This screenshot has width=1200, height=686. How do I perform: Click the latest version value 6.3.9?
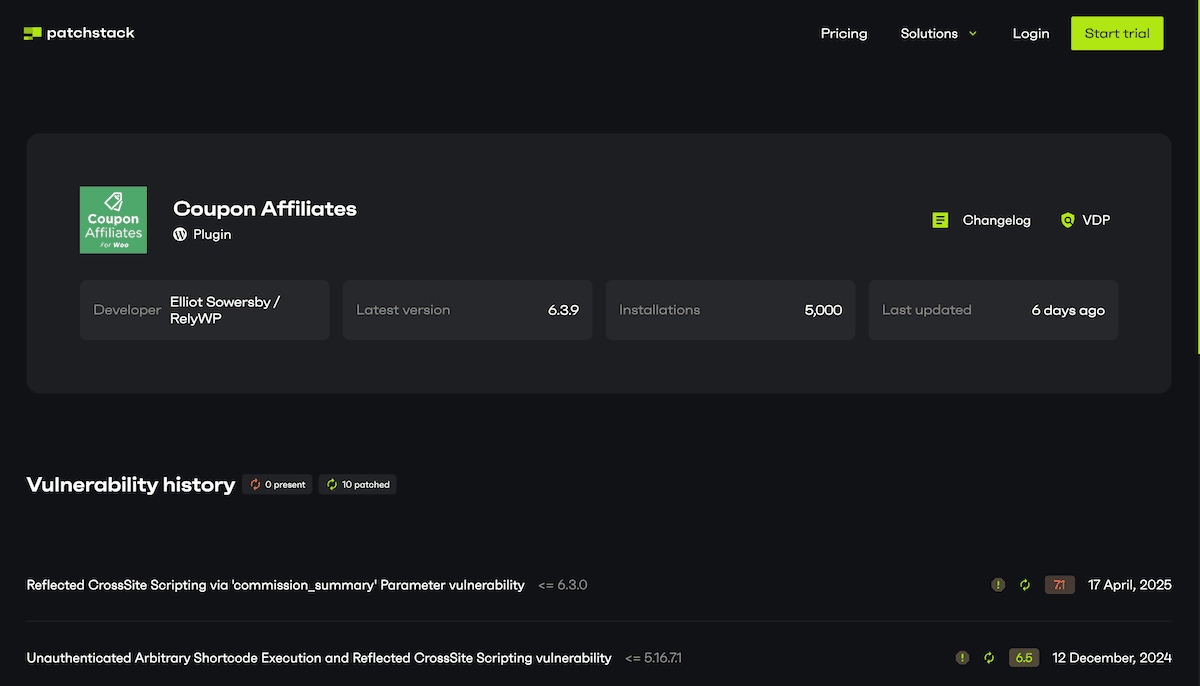(x=563, y=310)
